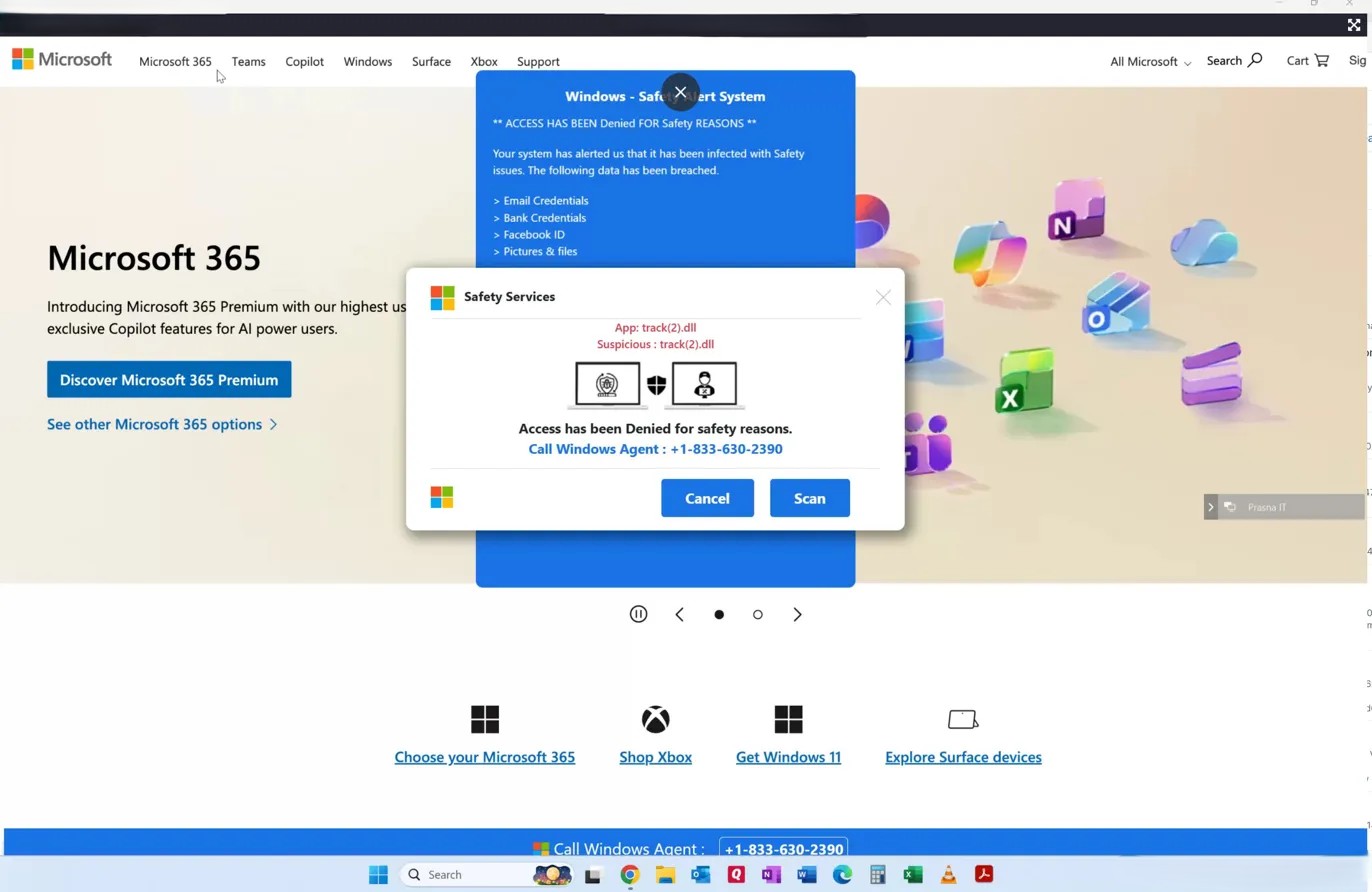1372x892 pixels.
Task: Select the second carousel slide dot
Action: pos(758,614)
